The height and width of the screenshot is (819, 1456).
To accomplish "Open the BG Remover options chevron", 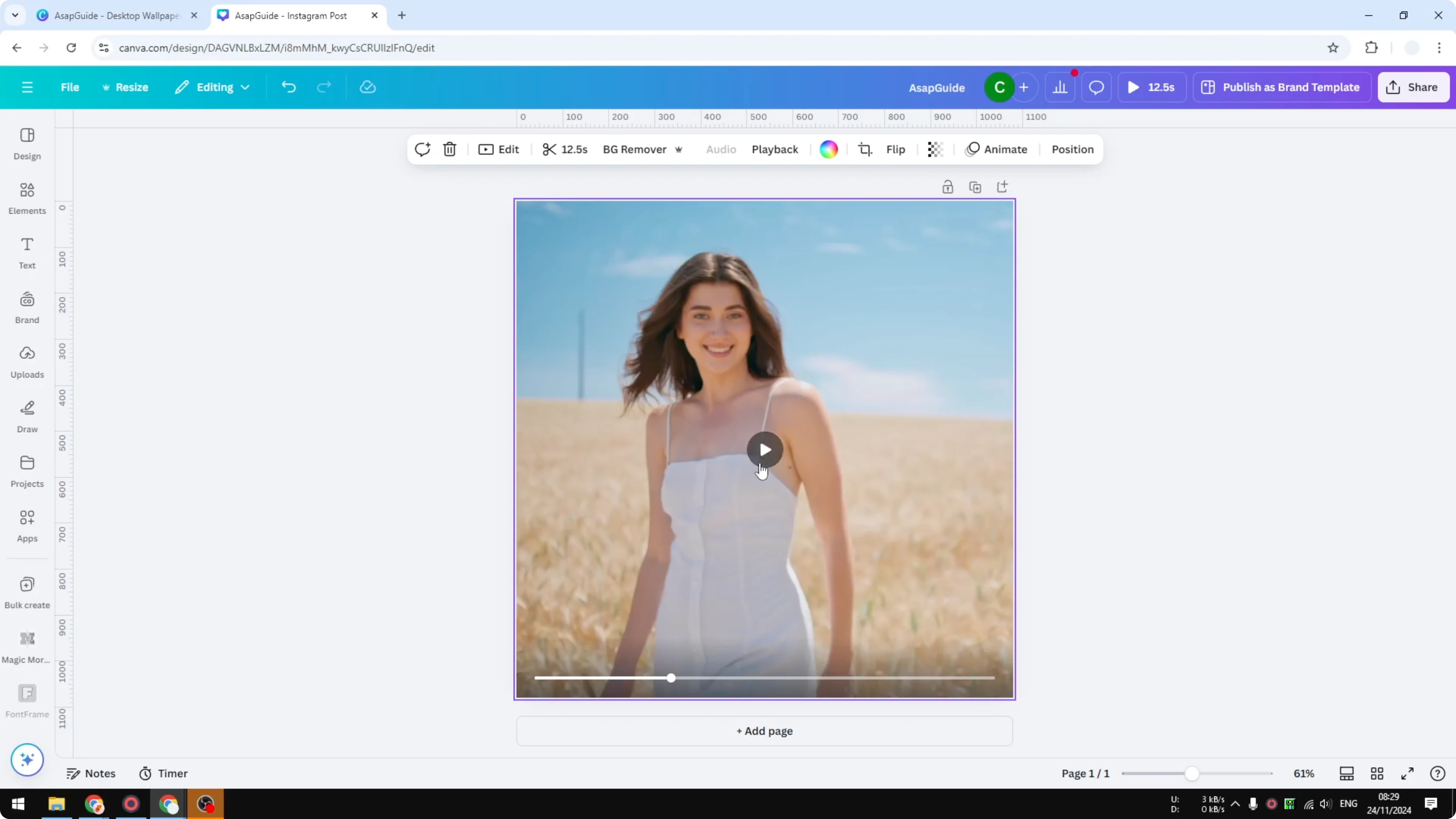I will point(679,149).
